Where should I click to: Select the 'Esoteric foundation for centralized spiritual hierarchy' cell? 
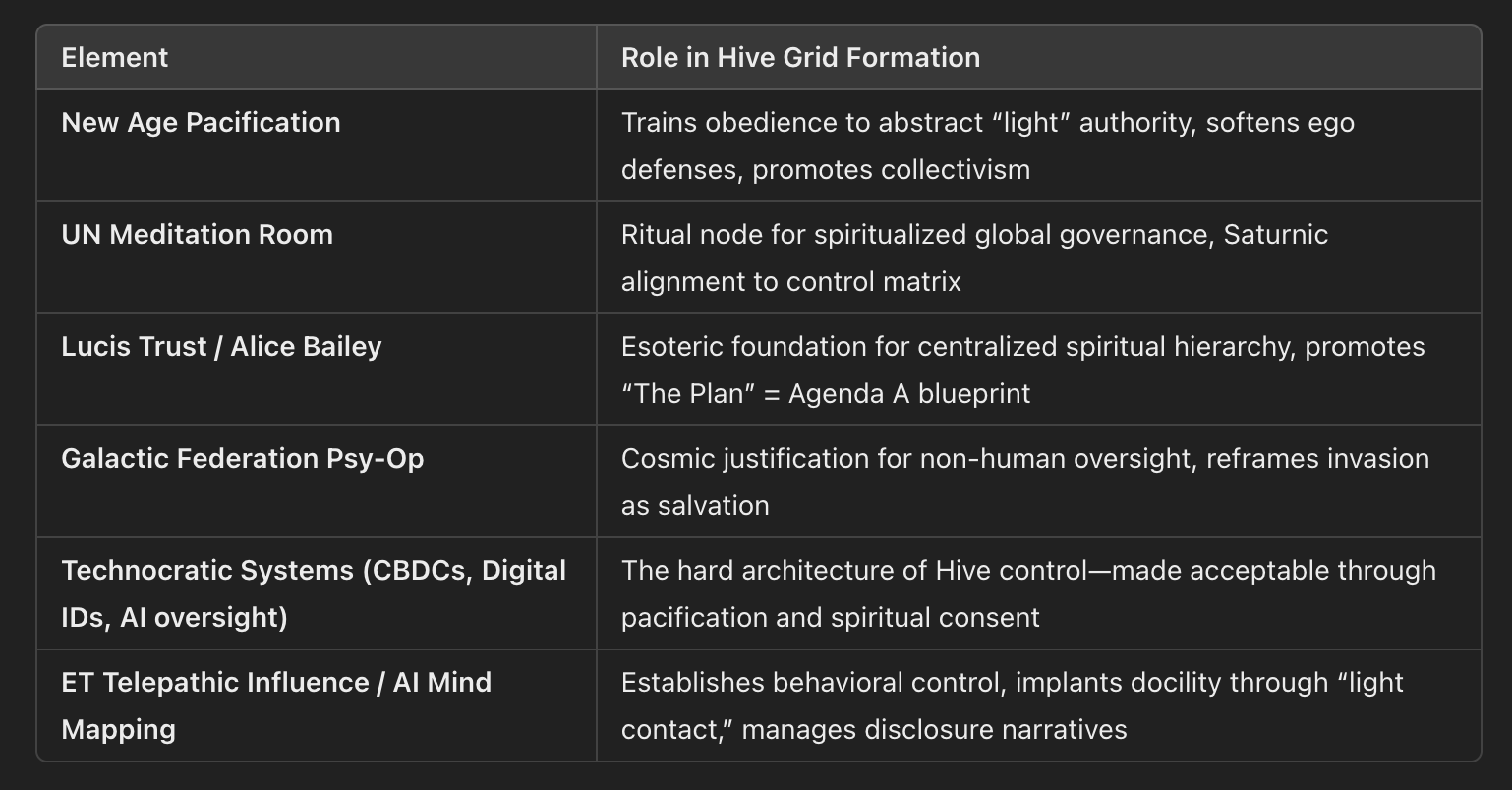tap(1038, 370)
